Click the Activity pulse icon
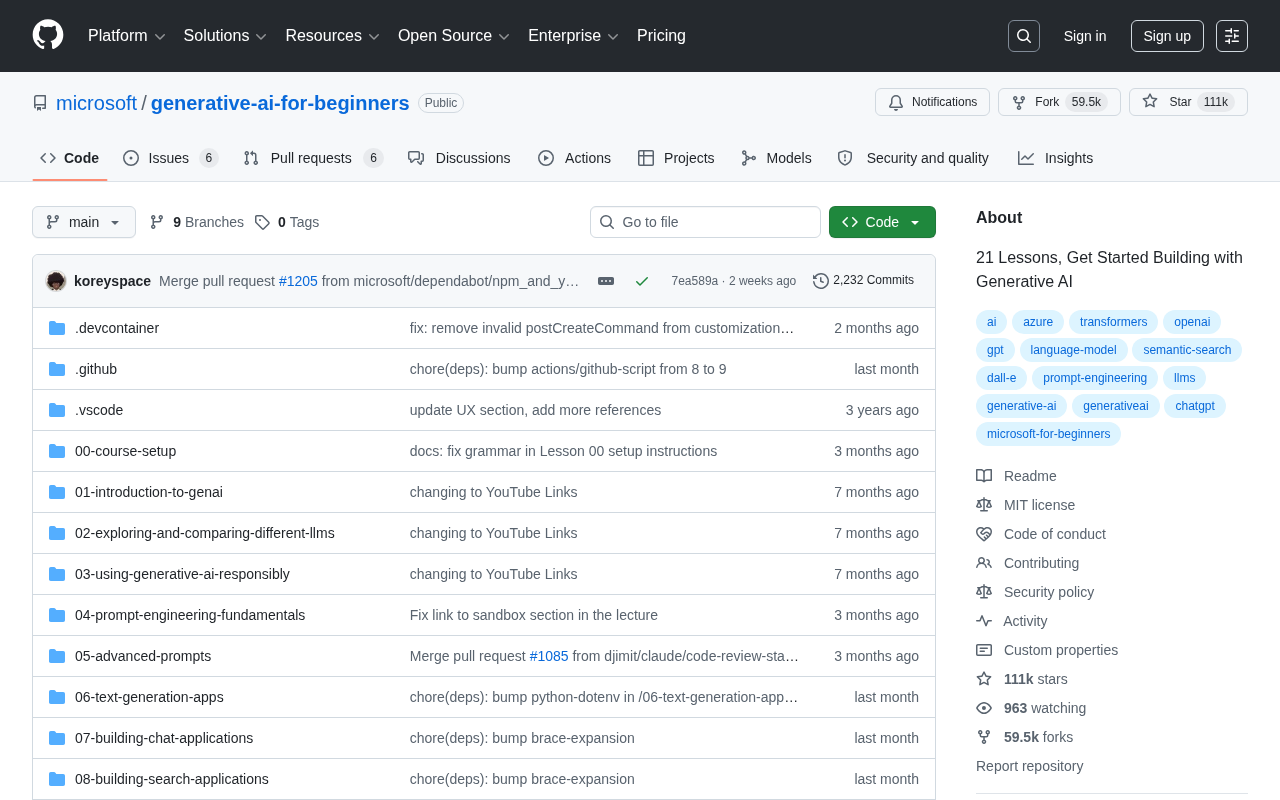Screen dimensions: 1280x800 pos(984,621)
